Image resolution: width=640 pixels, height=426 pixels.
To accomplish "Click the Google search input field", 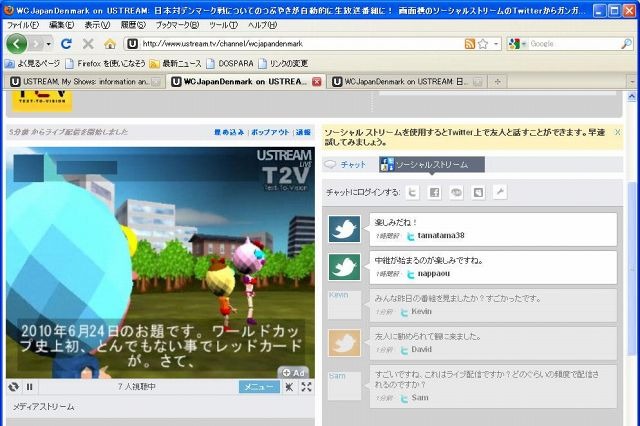I will pyautogui.click(x=573, y=44).
